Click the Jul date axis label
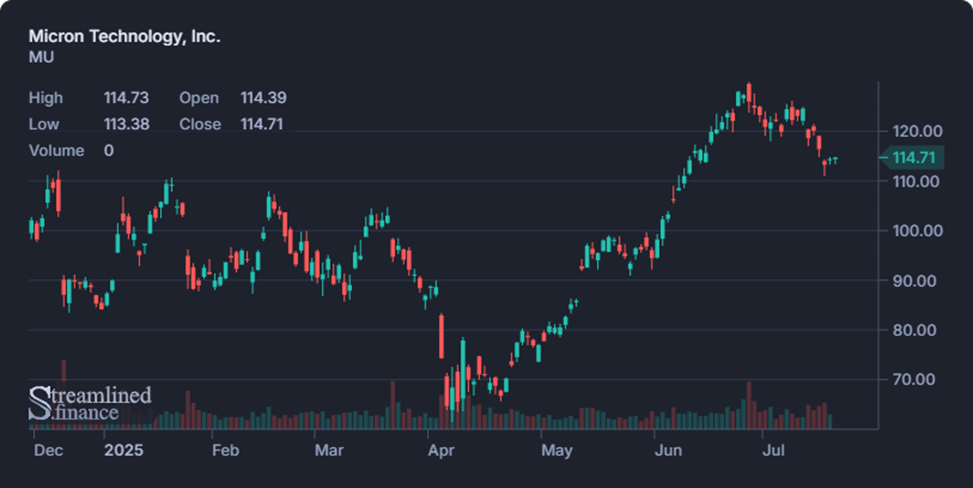The width and height of the screenshot is (973, 488). [x=773, y=450]
